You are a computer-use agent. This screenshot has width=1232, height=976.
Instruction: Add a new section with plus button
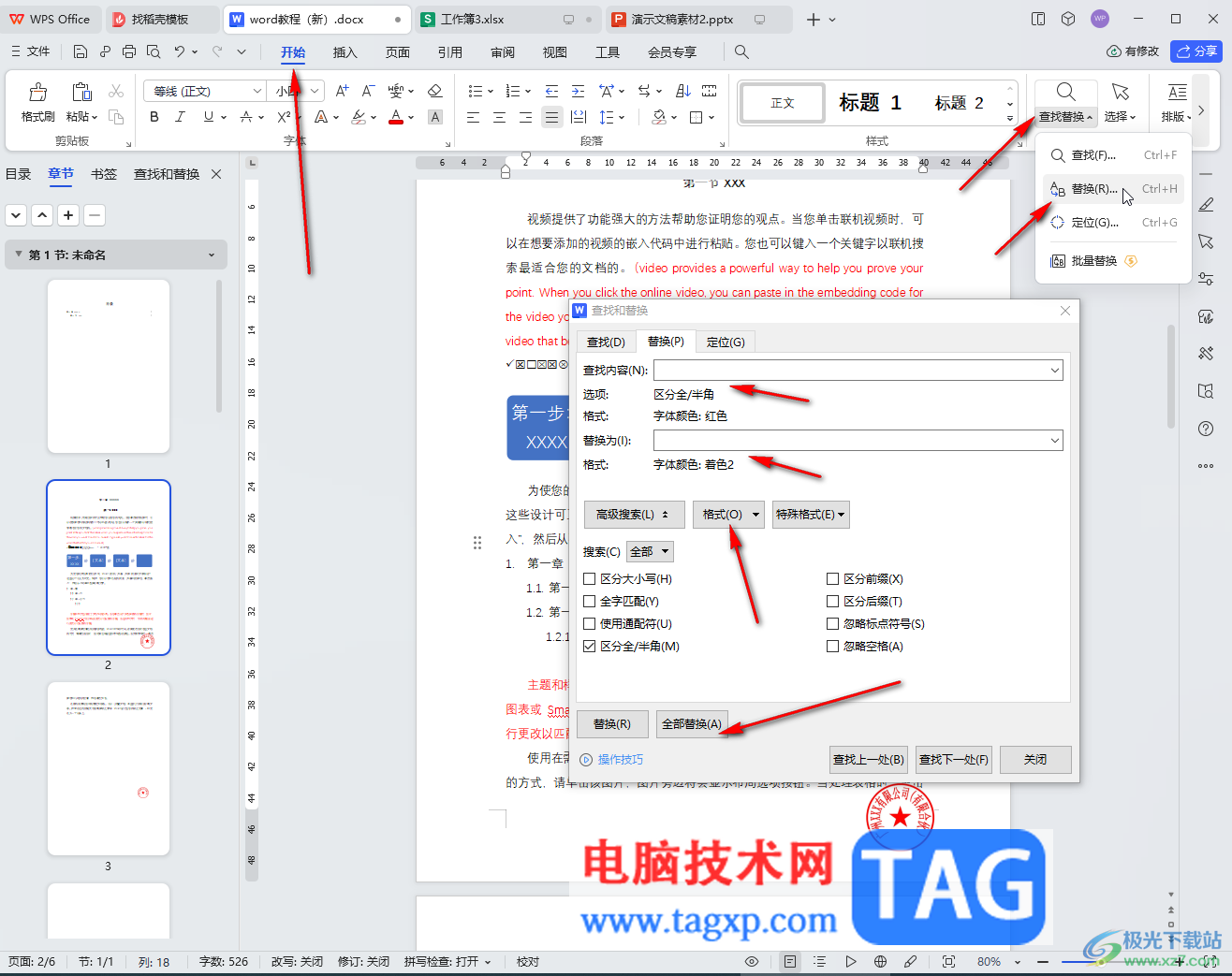point(68,215)
